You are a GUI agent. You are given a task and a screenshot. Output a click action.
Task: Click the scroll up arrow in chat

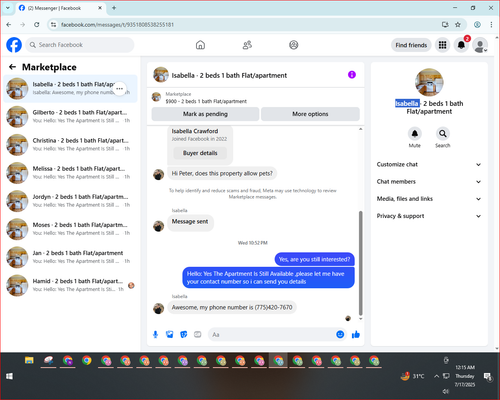click(360, 129)
